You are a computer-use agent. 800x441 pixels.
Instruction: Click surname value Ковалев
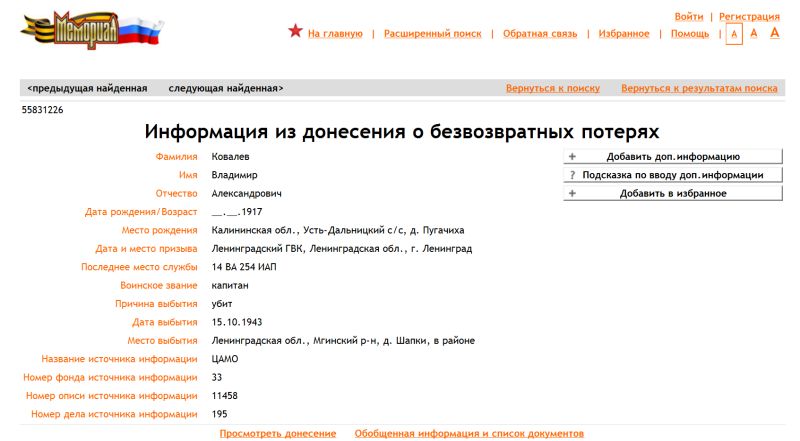(231, 157)
